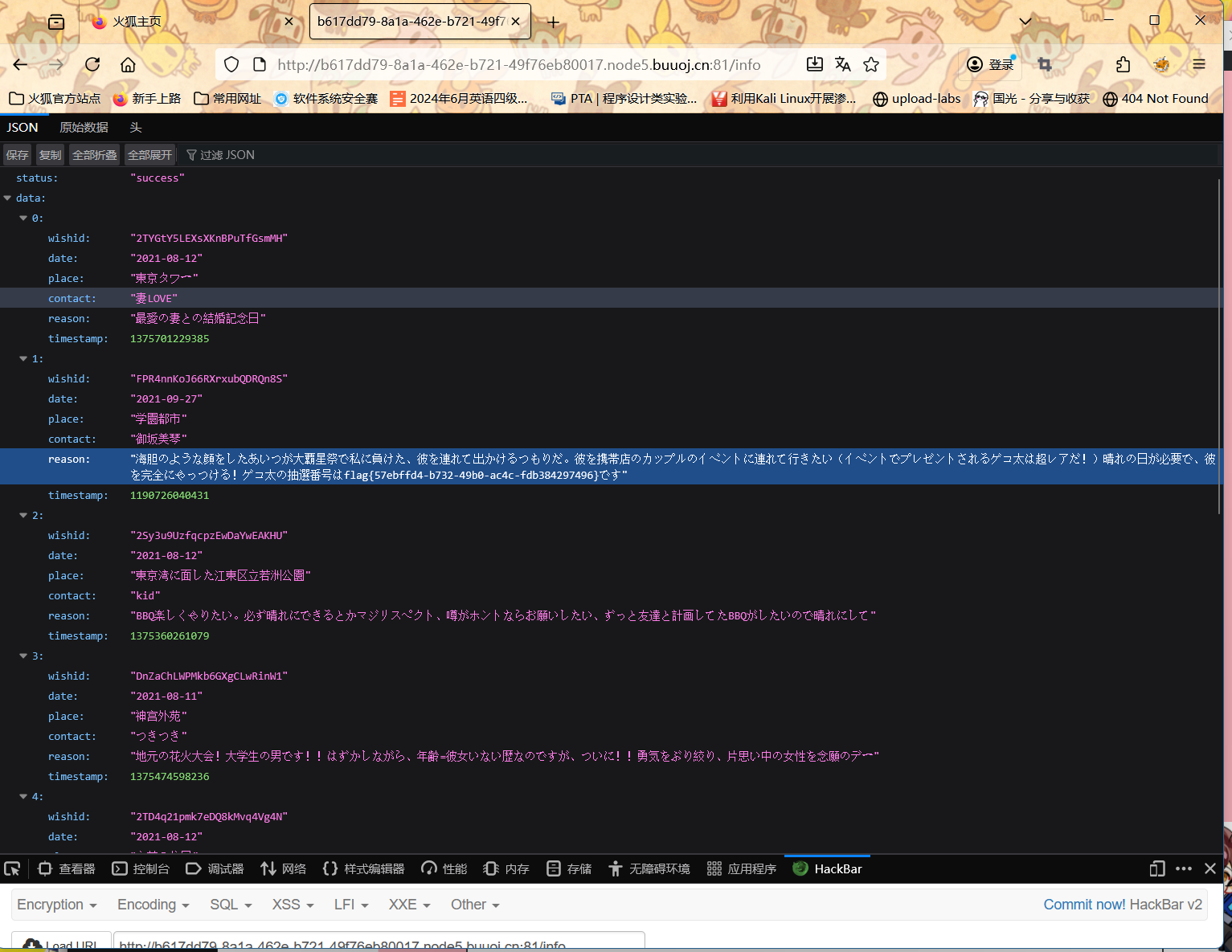This screenshot has height=952, width=1232.
Task: Collapse JSON array item 1
Action: (23, 359)
